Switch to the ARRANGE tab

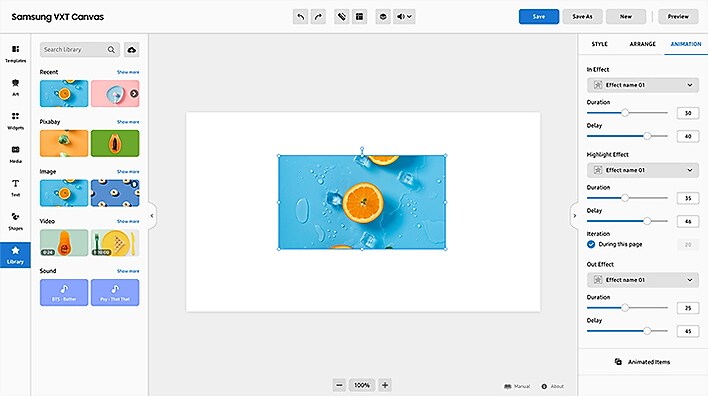tap(642, 44)
